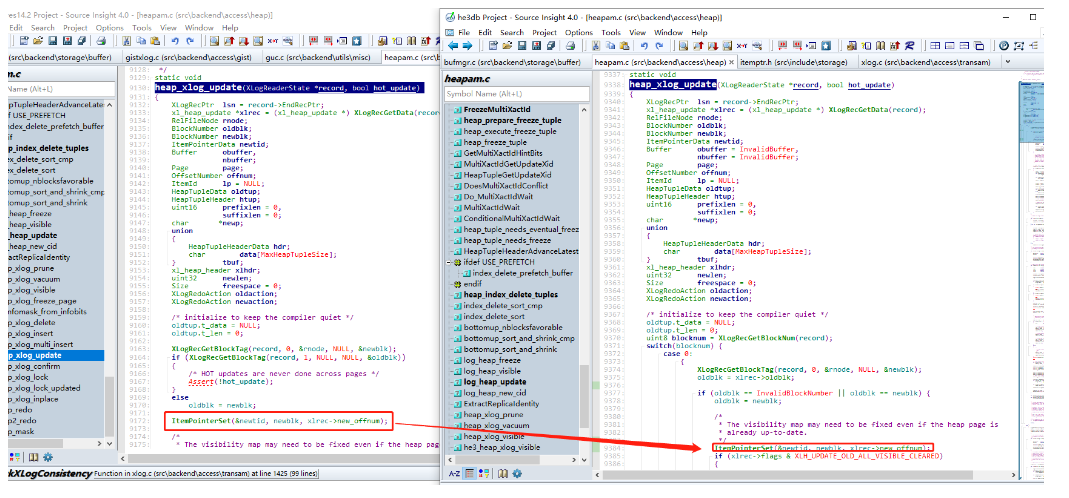The width and height of the screenshot is (1069, 498).
Task: Select ExtractReplicaIdentity in he3db symbol list
Action: (501, 404)
